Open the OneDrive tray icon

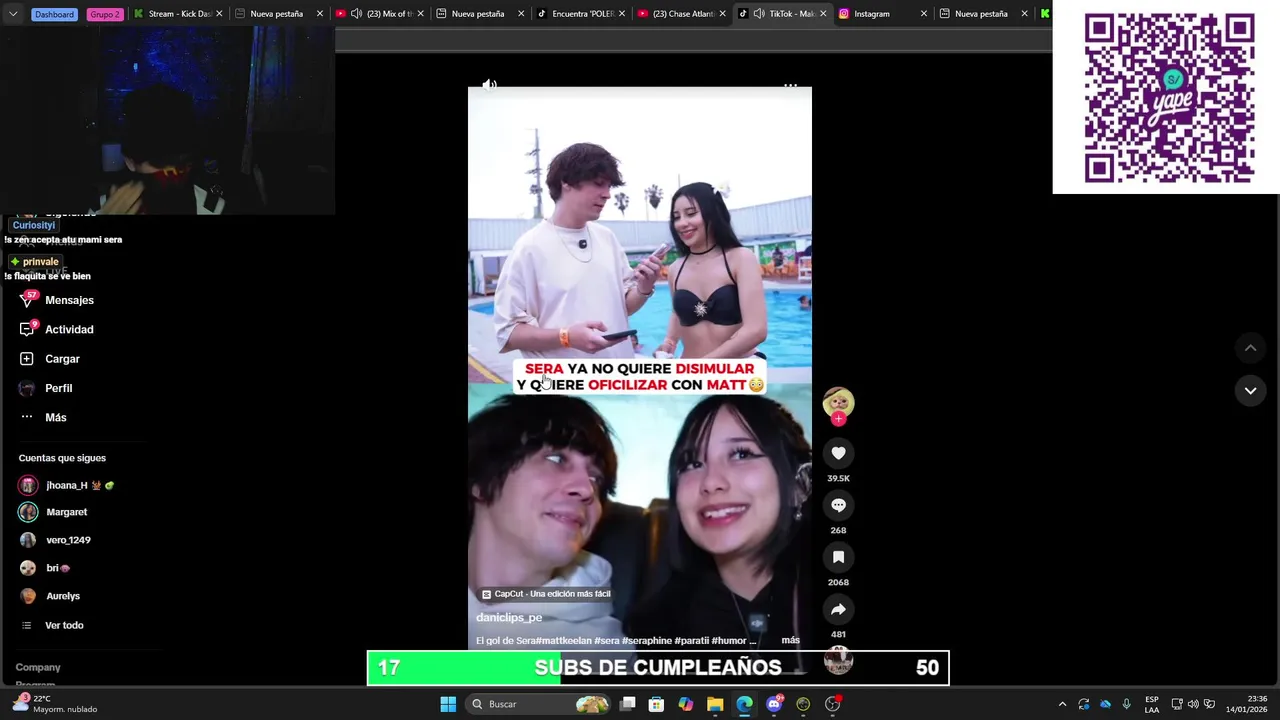[1105, 704]
